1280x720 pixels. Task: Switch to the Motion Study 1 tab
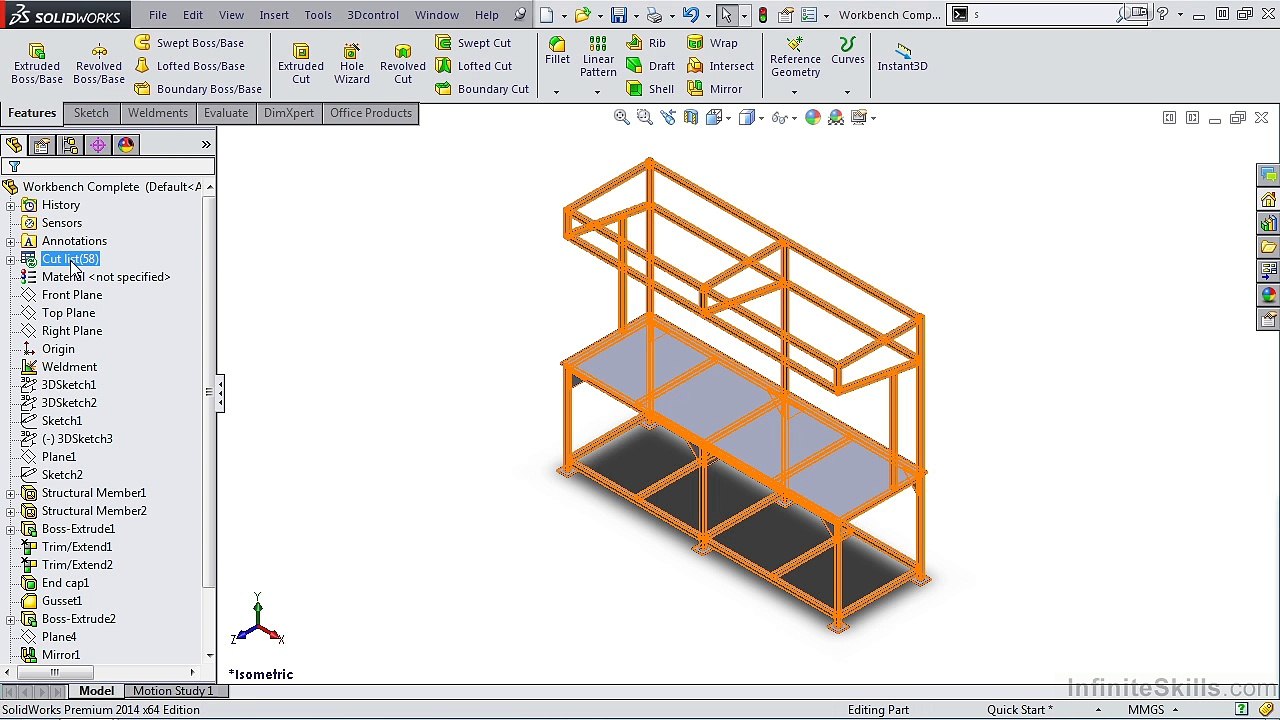click(173, 691)
